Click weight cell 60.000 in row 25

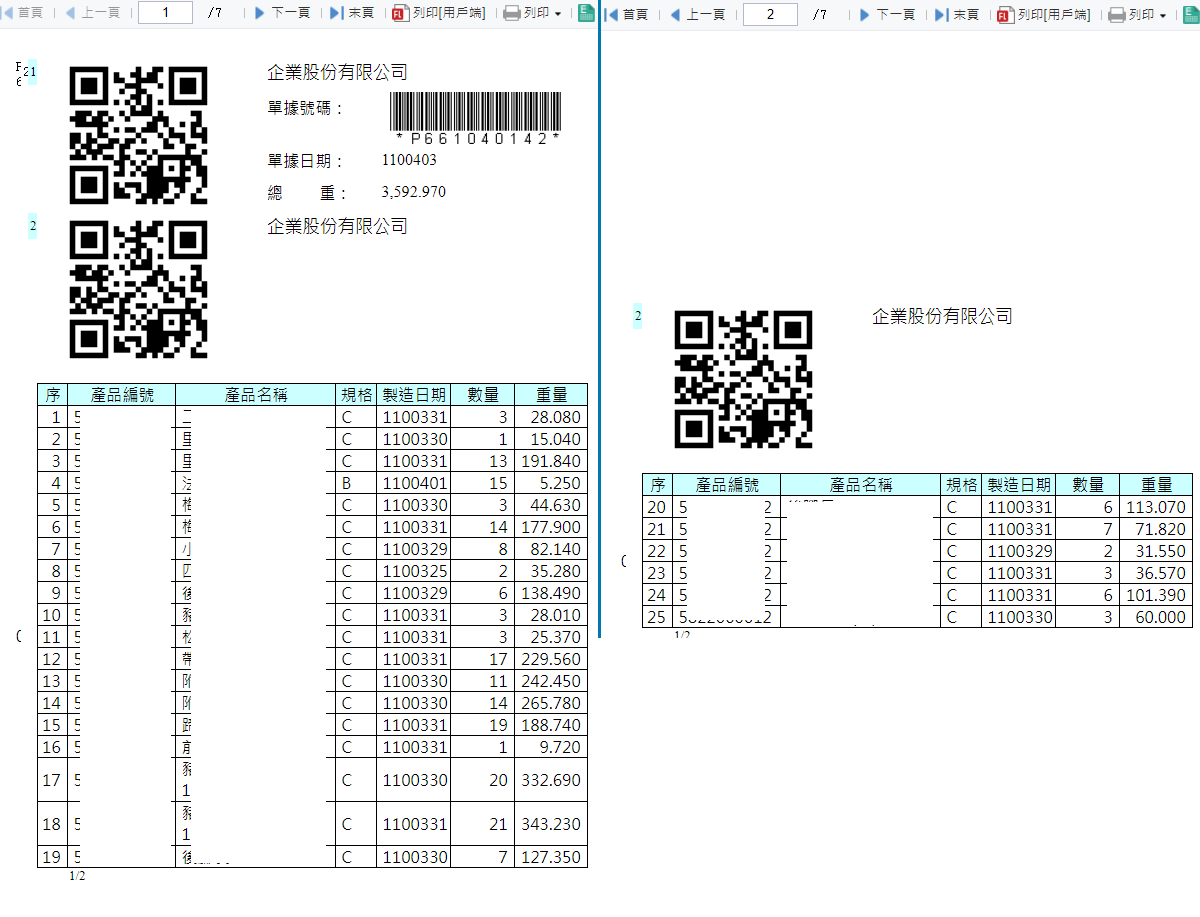pyautogui.click(x=1156, y=617)
